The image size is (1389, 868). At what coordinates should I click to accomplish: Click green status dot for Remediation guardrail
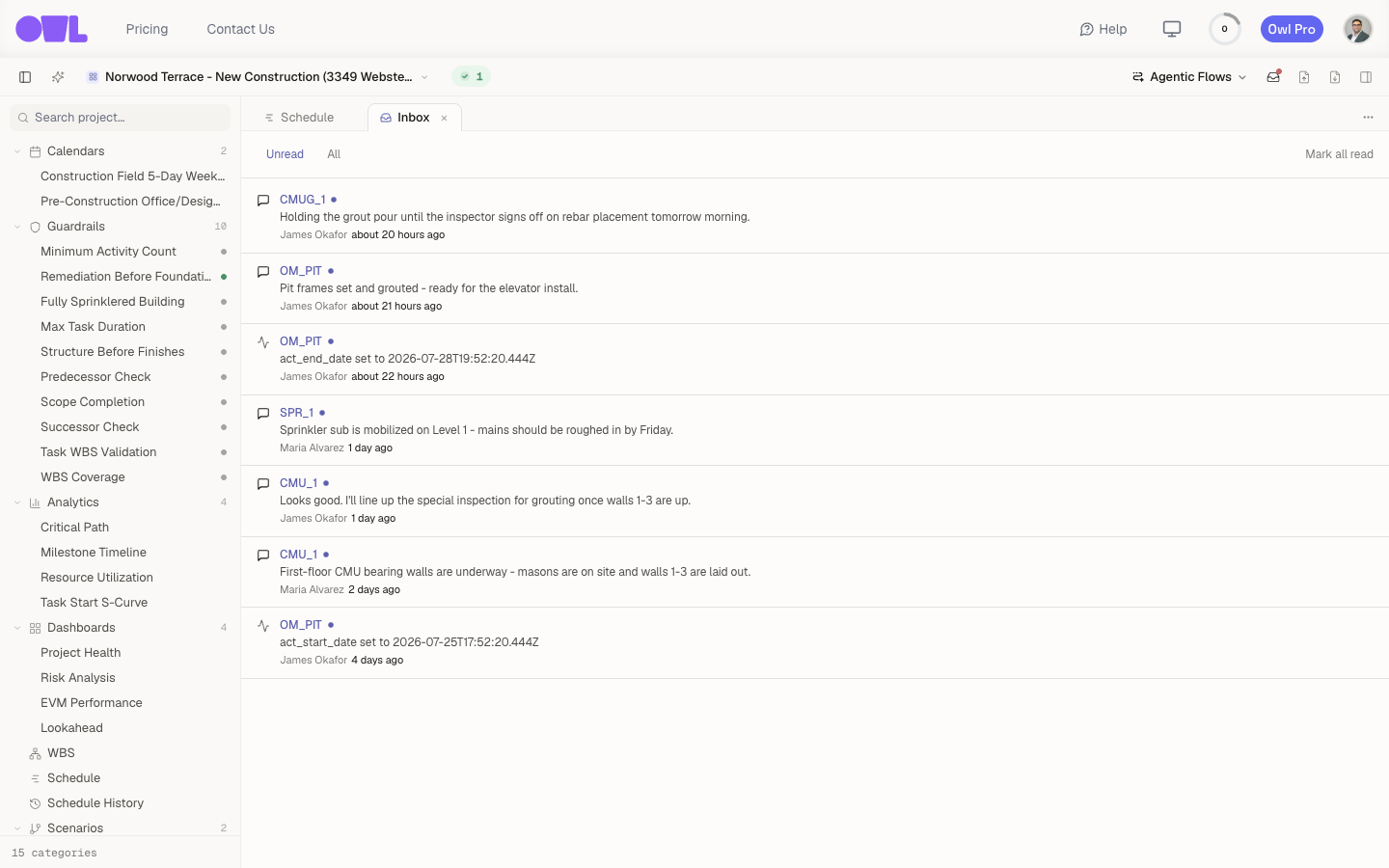click(224, 277)
